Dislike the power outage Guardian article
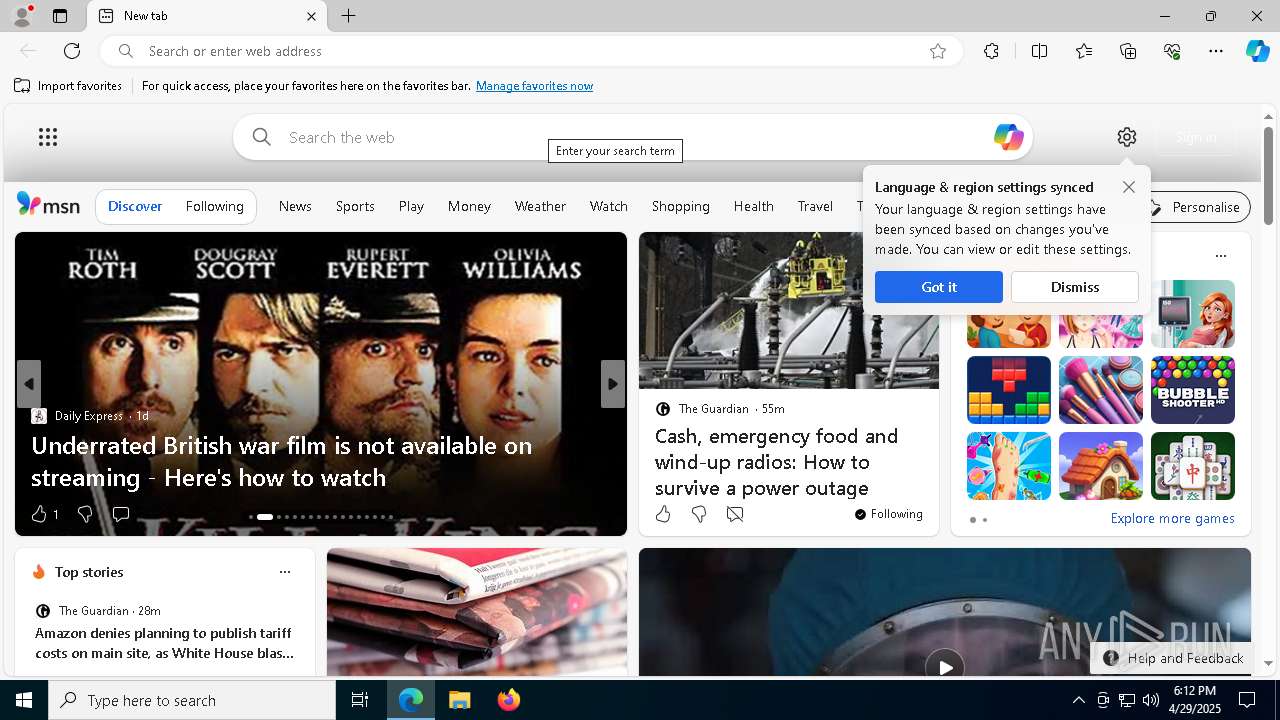Image resolution: width=1280 pixels, height=720 pixels. (x=699, y=514)
